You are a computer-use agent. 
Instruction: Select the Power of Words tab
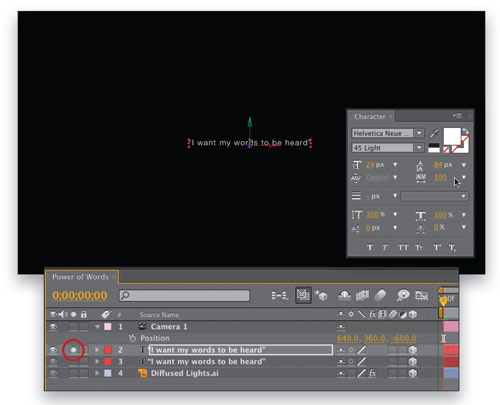80,277
